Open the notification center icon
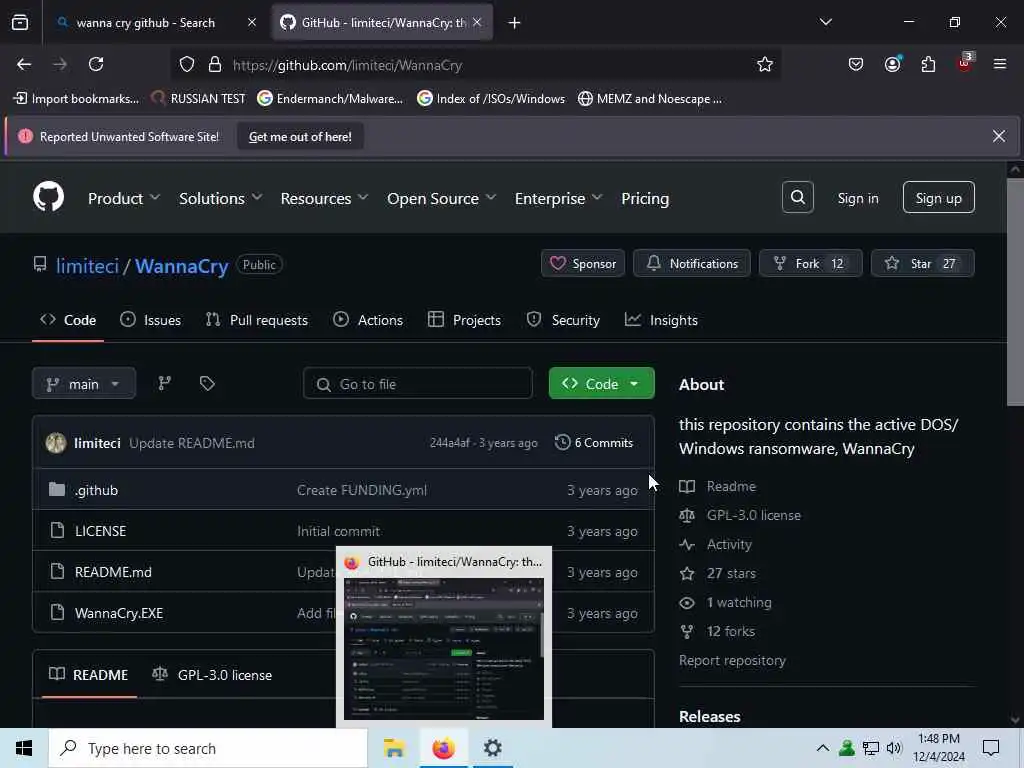The image size is (1024, 768). [x=991, y=748]
